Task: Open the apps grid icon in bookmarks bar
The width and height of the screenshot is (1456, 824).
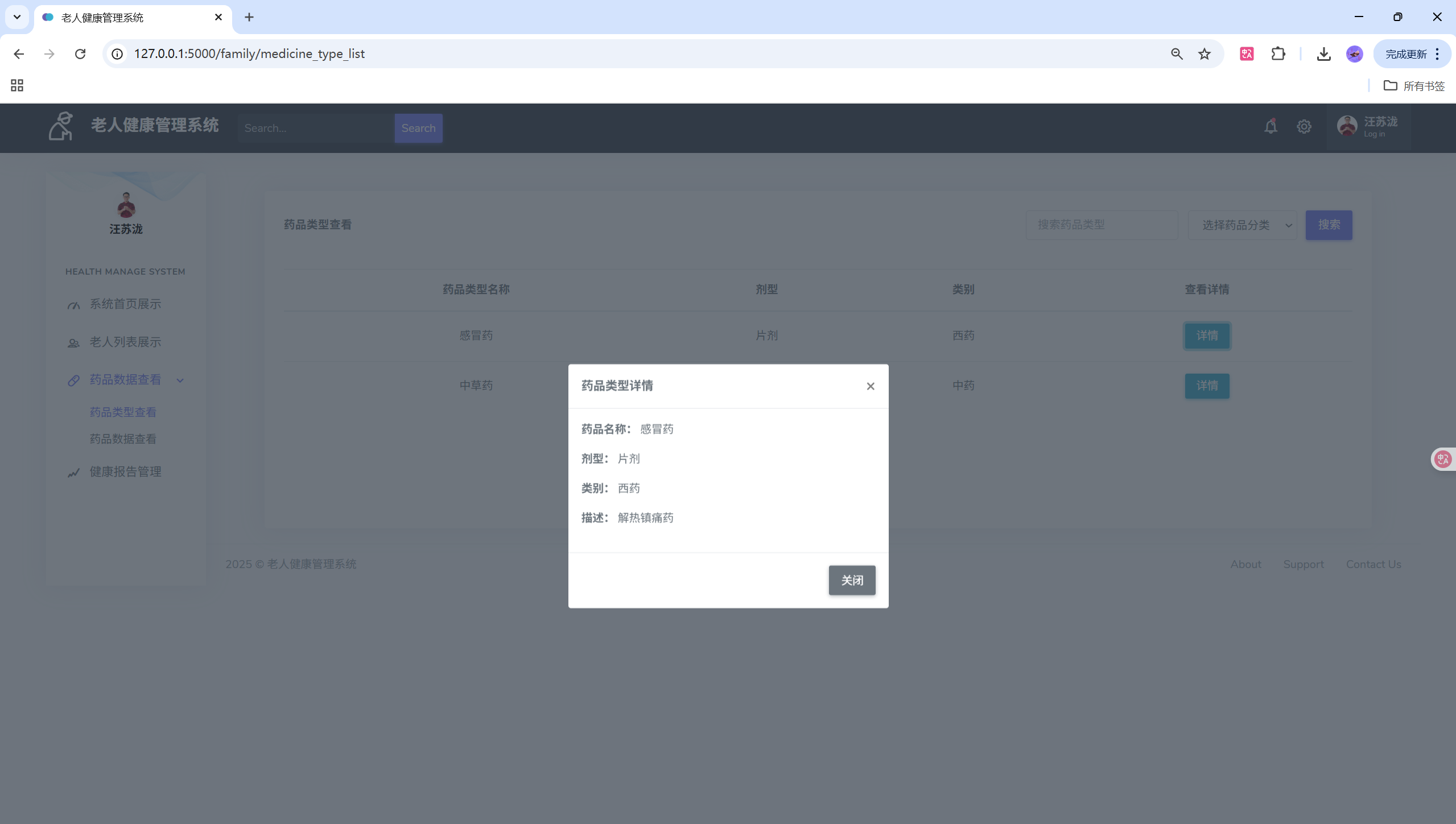Action: click(17, 86)
